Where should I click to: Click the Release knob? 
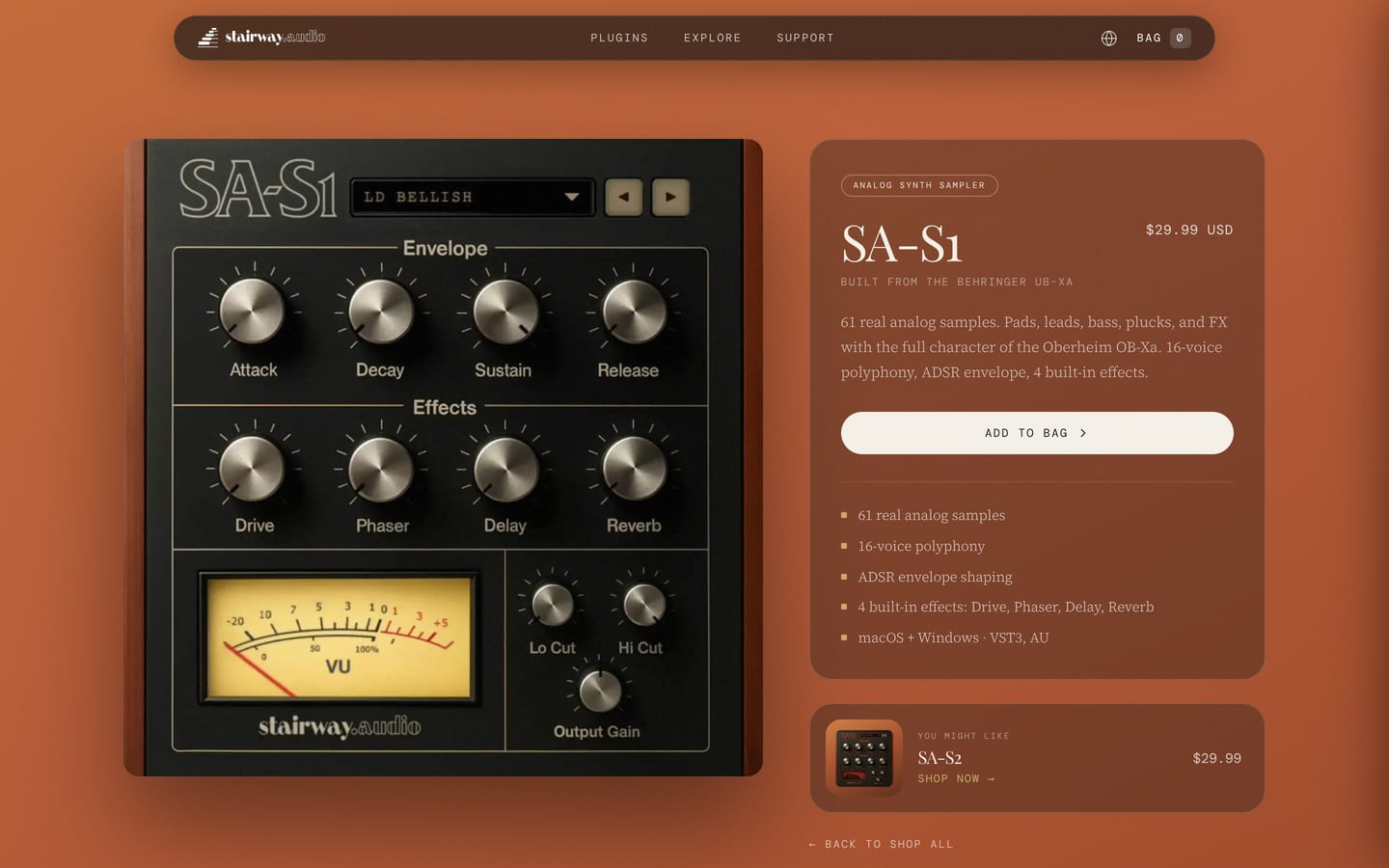coord(634,311)
